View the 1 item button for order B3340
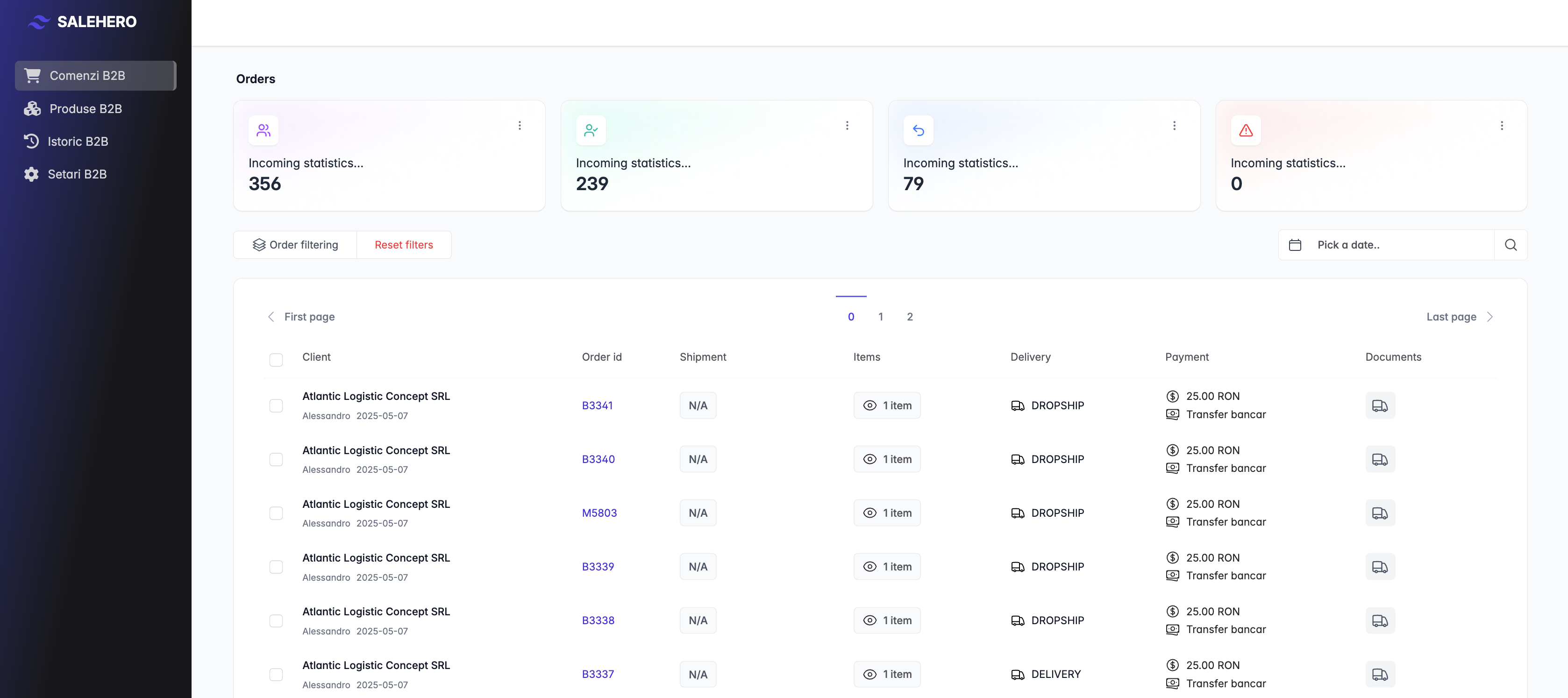The width and height of the screenshot is (1568, 698). 887,459
